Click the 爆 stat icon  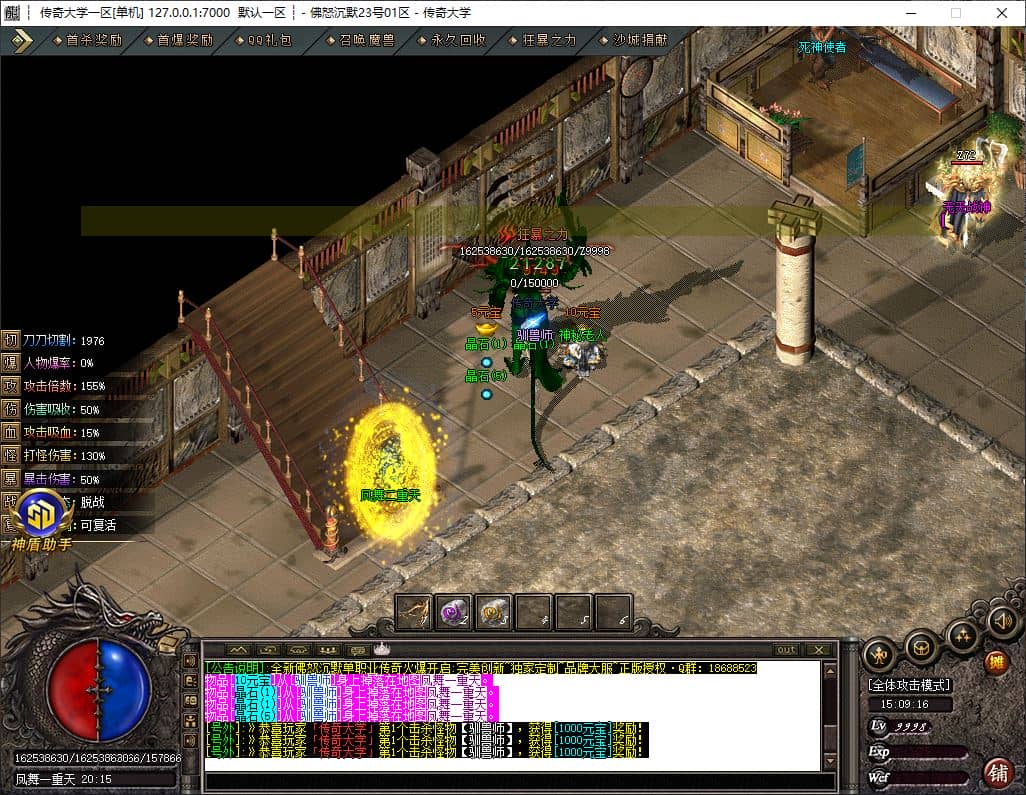10,362
